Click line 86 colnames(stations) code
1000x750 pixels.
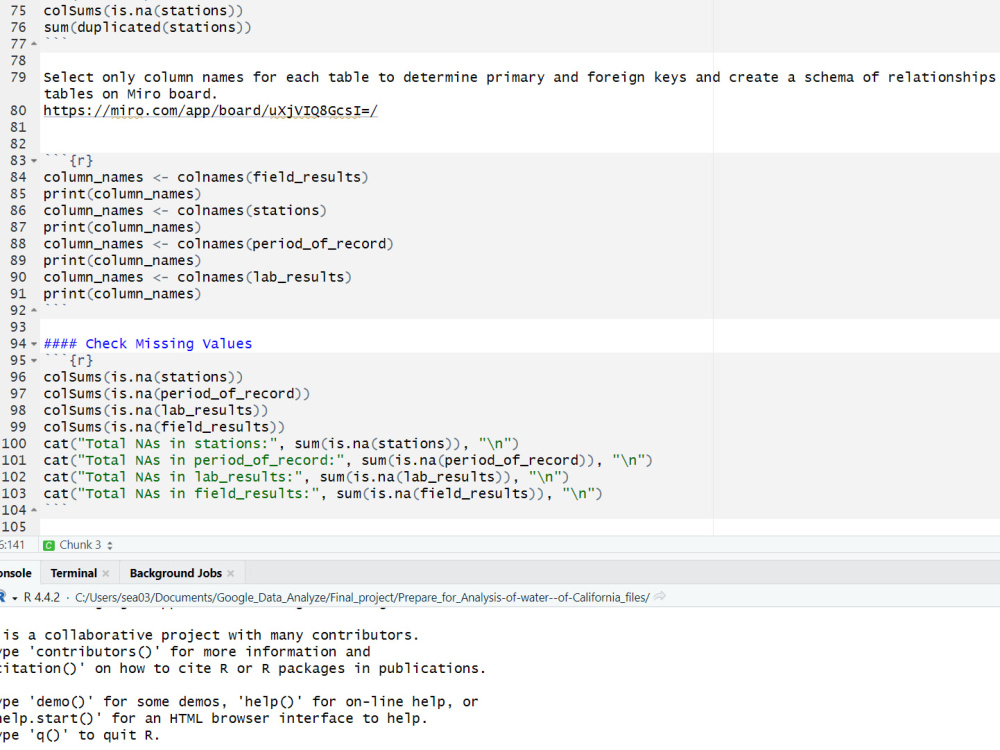(x=185, y=210)
